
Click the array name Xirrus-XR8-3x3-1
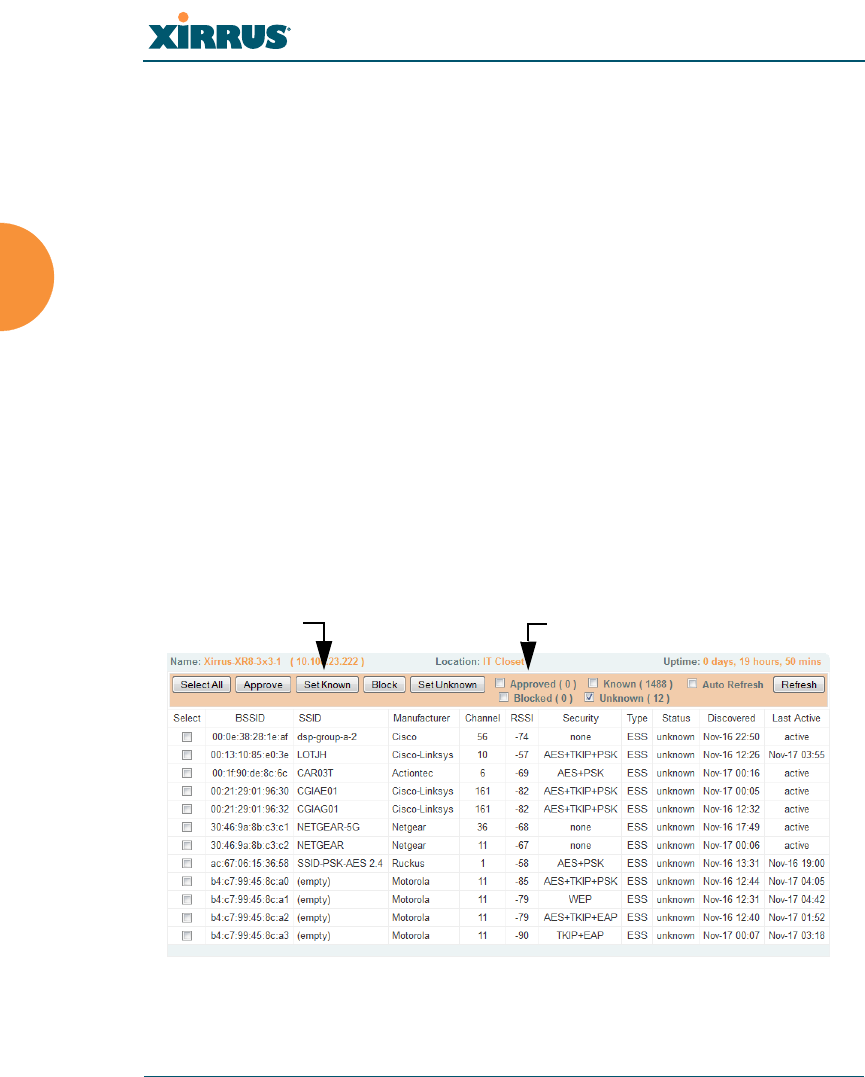(243, 661)
